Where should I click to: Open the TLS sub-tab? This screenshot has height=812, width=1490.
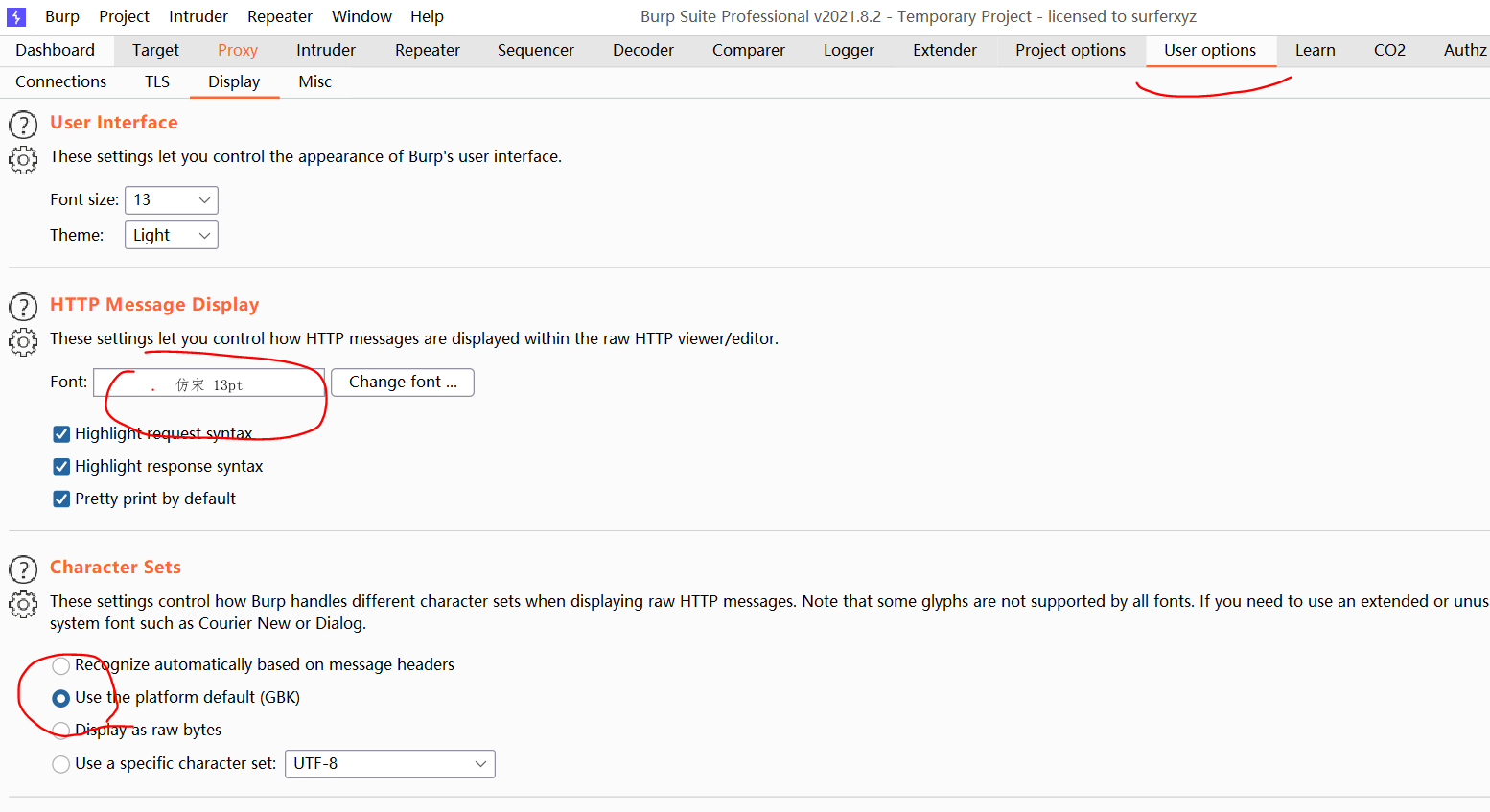[157, 82]
